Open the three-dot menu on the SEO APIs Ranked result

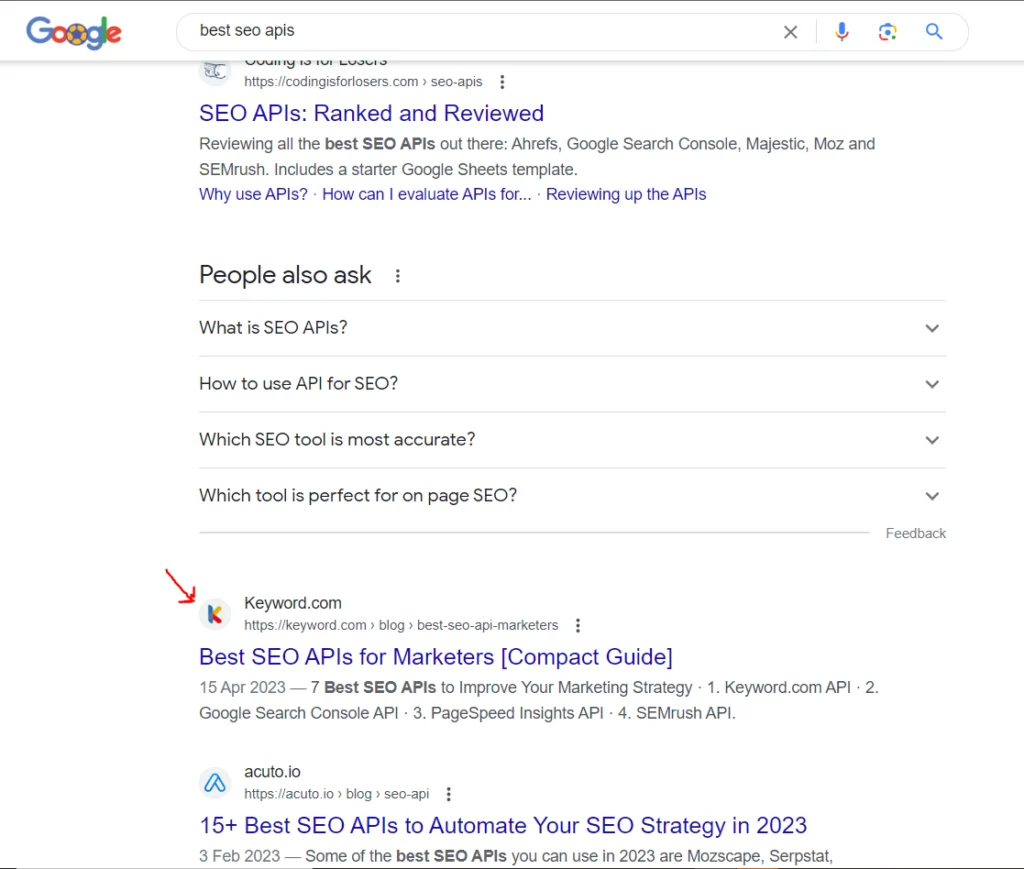(502, 81)
